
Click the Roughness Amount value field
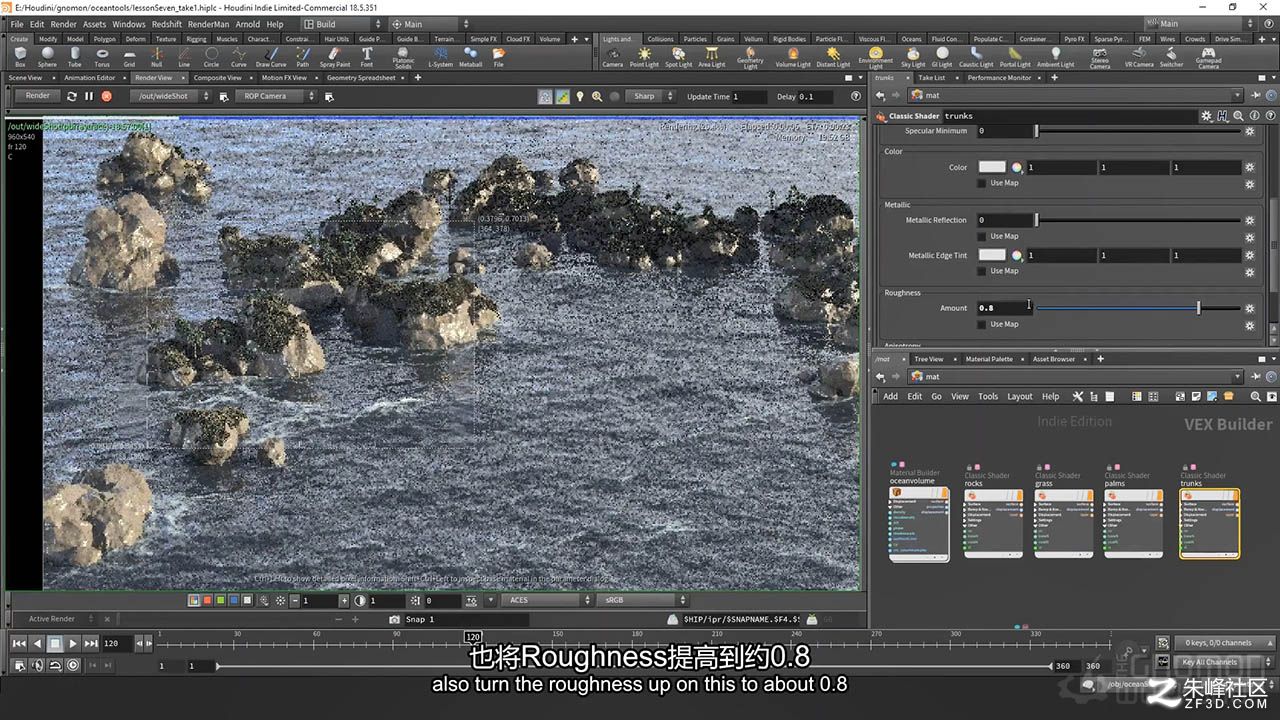(1003, 308)
